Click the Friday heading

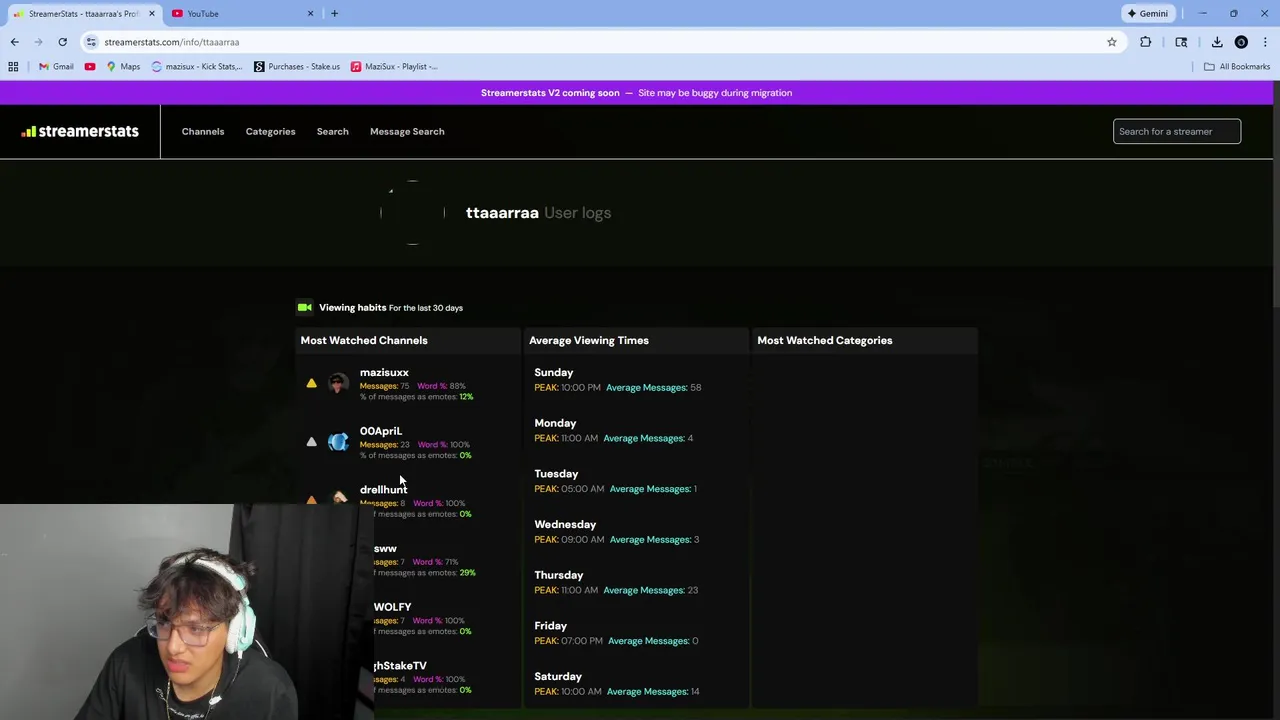pyautogui.click(x=550, y=625)
